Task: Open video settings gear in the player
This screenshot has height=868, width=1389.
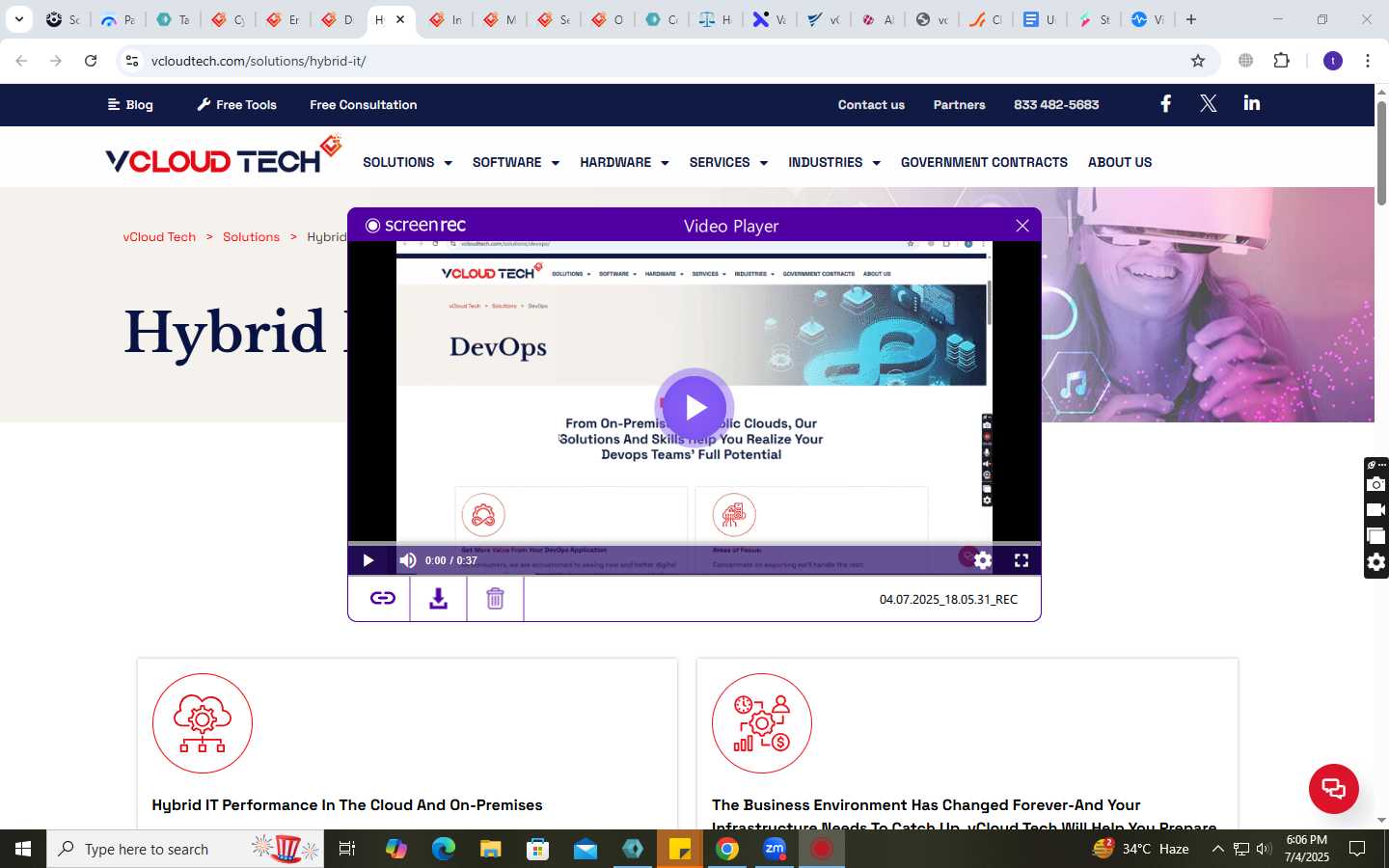Action: coord(982,560)
